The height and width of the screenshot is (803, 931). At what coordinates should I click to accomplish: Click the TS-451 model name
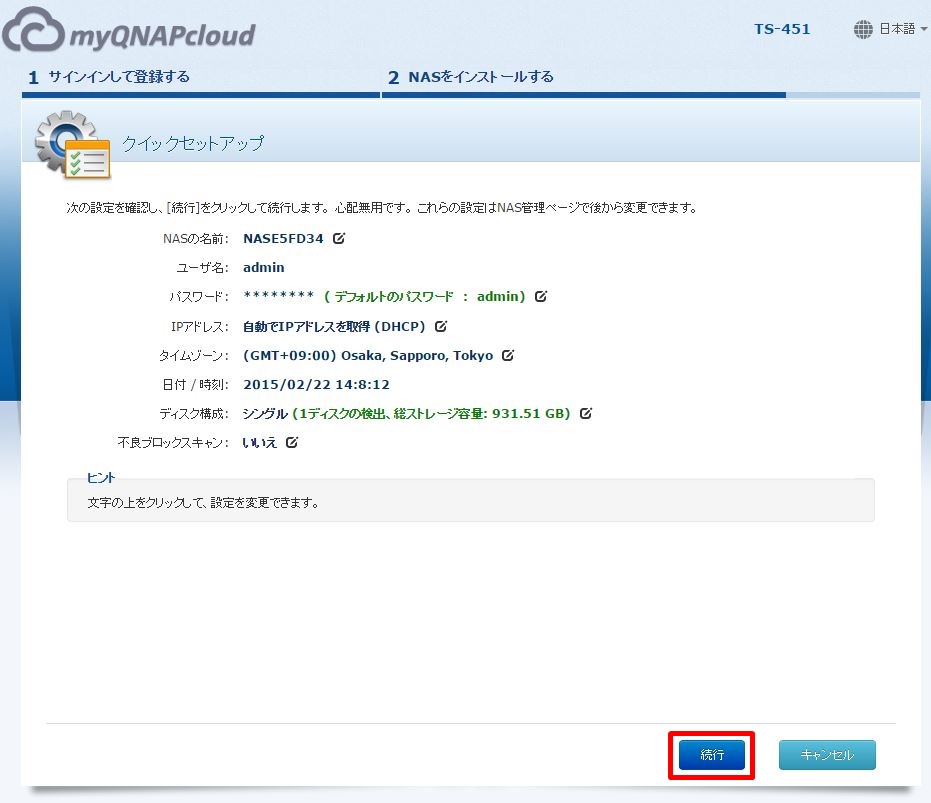[x=782, y=29]
